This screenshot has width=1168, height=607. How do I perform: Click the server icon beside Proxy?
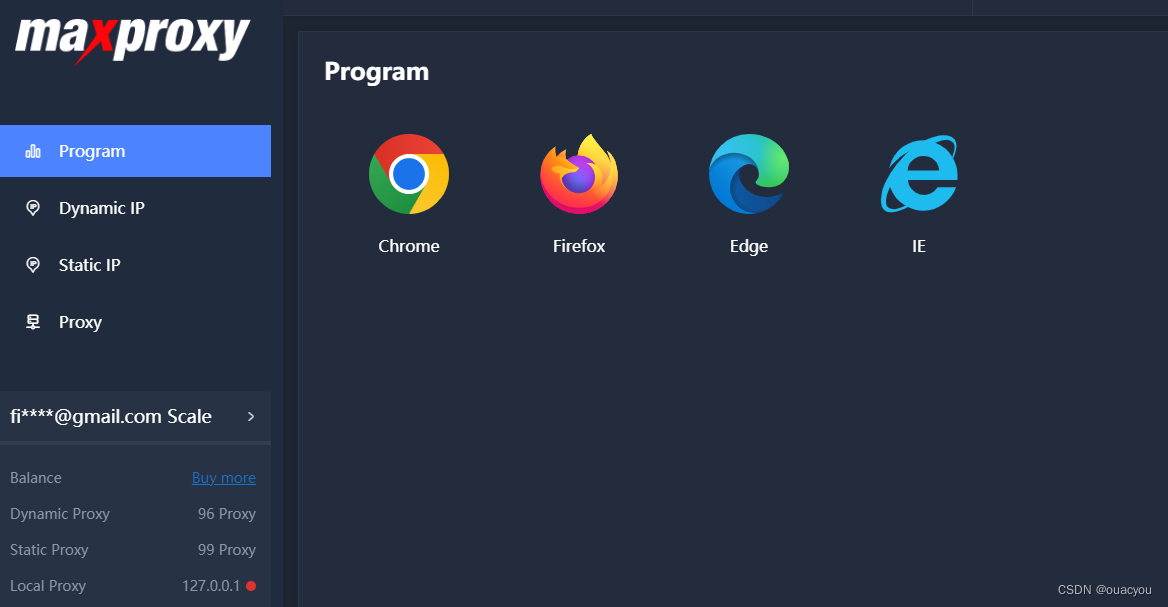point(33,322)
